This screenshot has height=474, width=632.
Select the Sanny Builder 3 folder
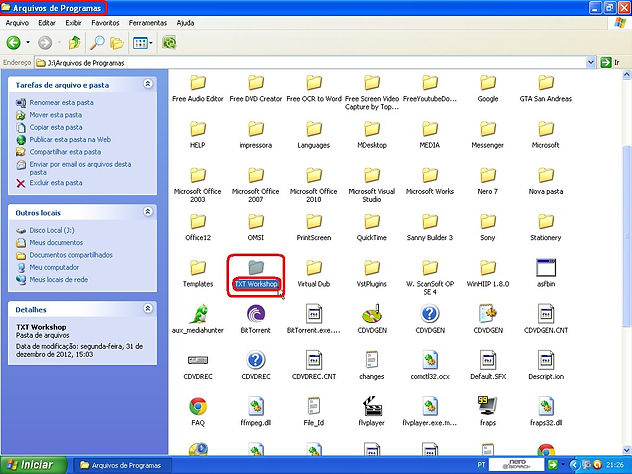430,227
